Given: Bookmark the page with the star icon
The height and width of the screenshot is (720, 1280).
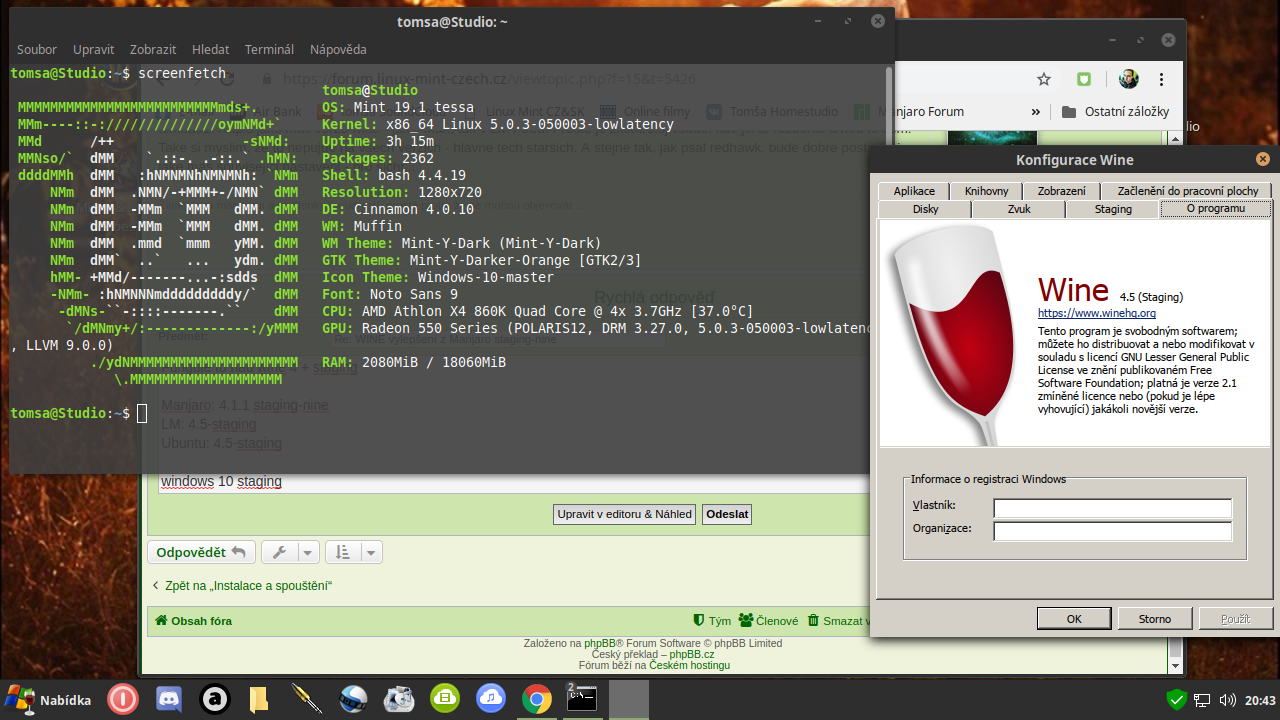Looking at the screenshot, I should [1044, 79].
